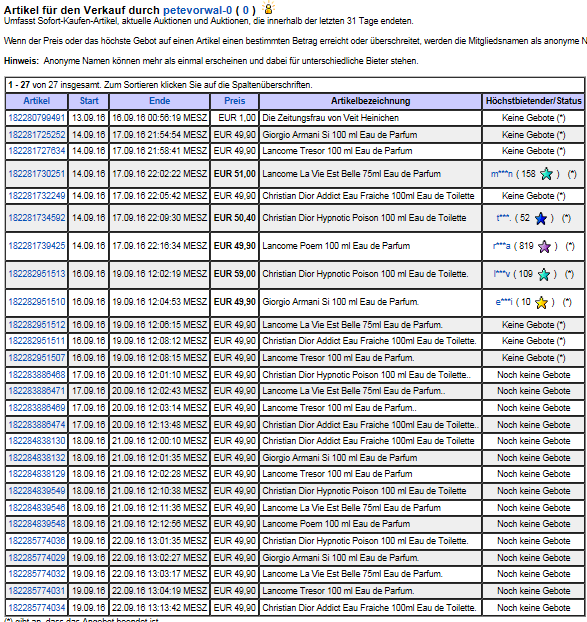Click the purple star next to r***a

coord(544,246)
